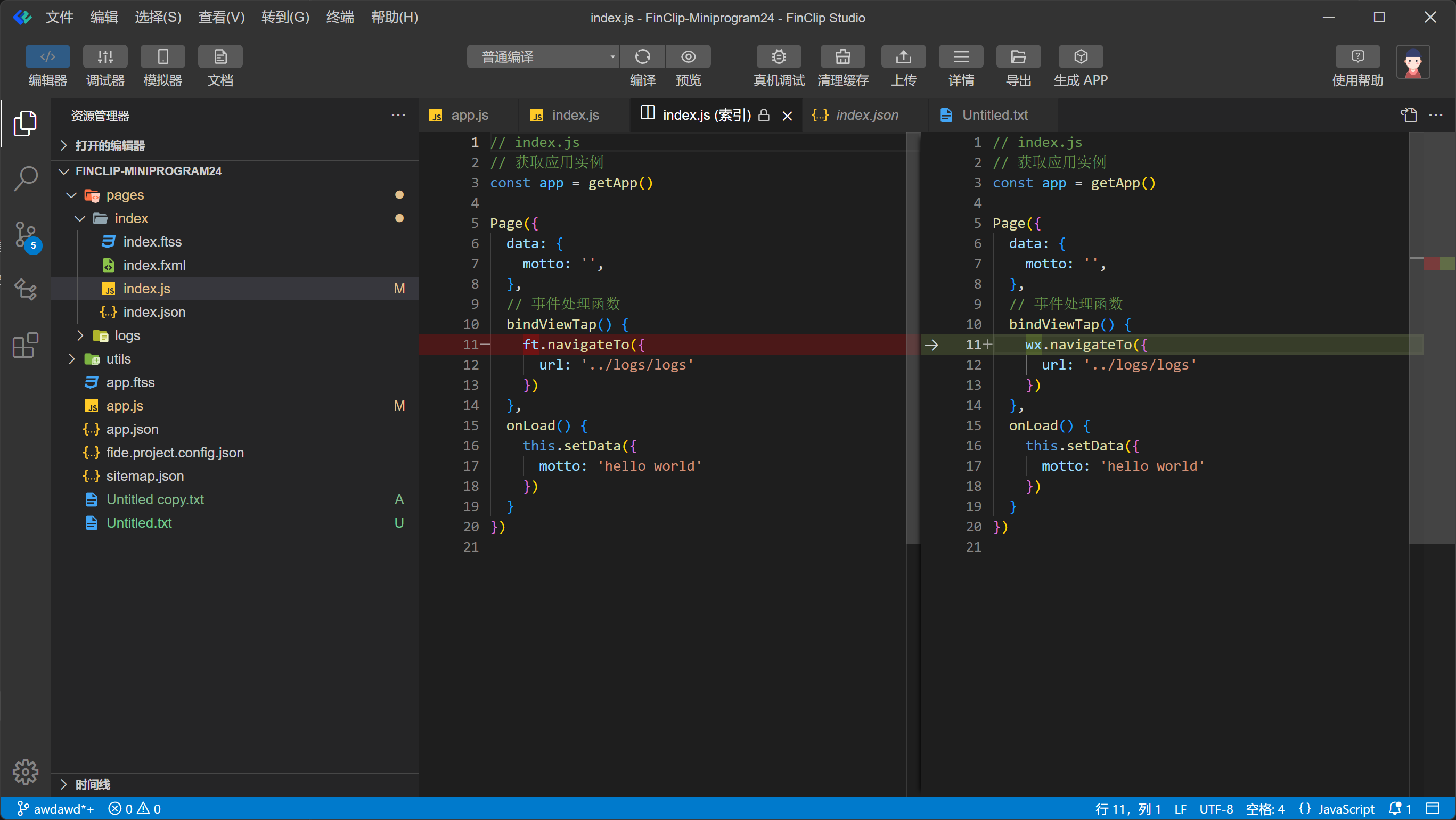Toggle the 预览 eye button
Screen dimensions: 1456x820
[x=688, y=56]
